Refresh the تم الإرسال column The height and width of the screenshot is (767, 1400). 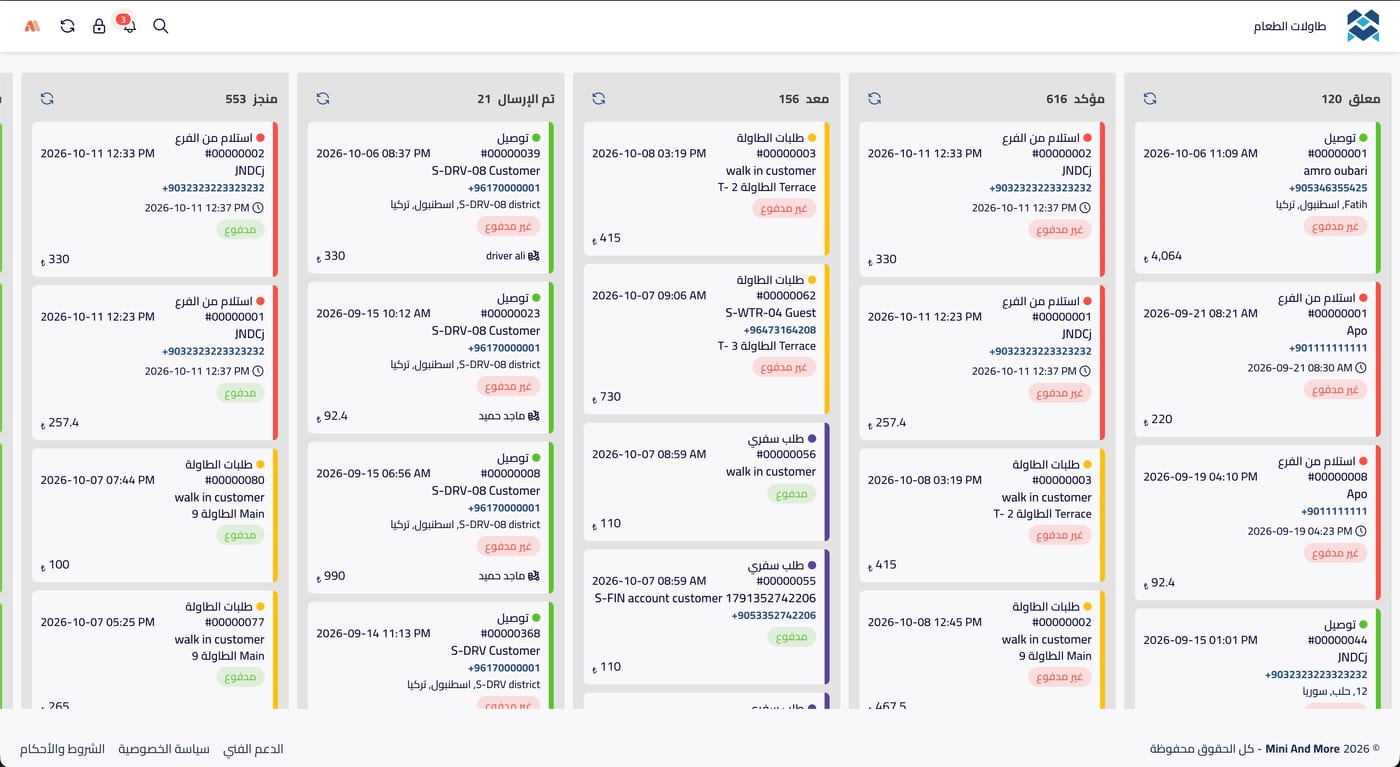pos(322,98)
